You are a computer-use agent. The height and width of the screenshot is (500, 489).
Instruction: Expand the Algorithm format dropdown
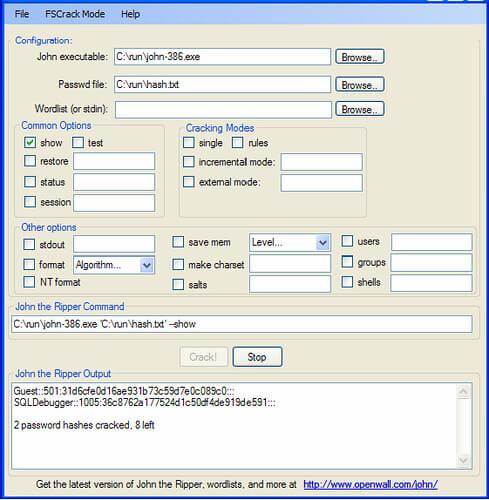[147, 265]
